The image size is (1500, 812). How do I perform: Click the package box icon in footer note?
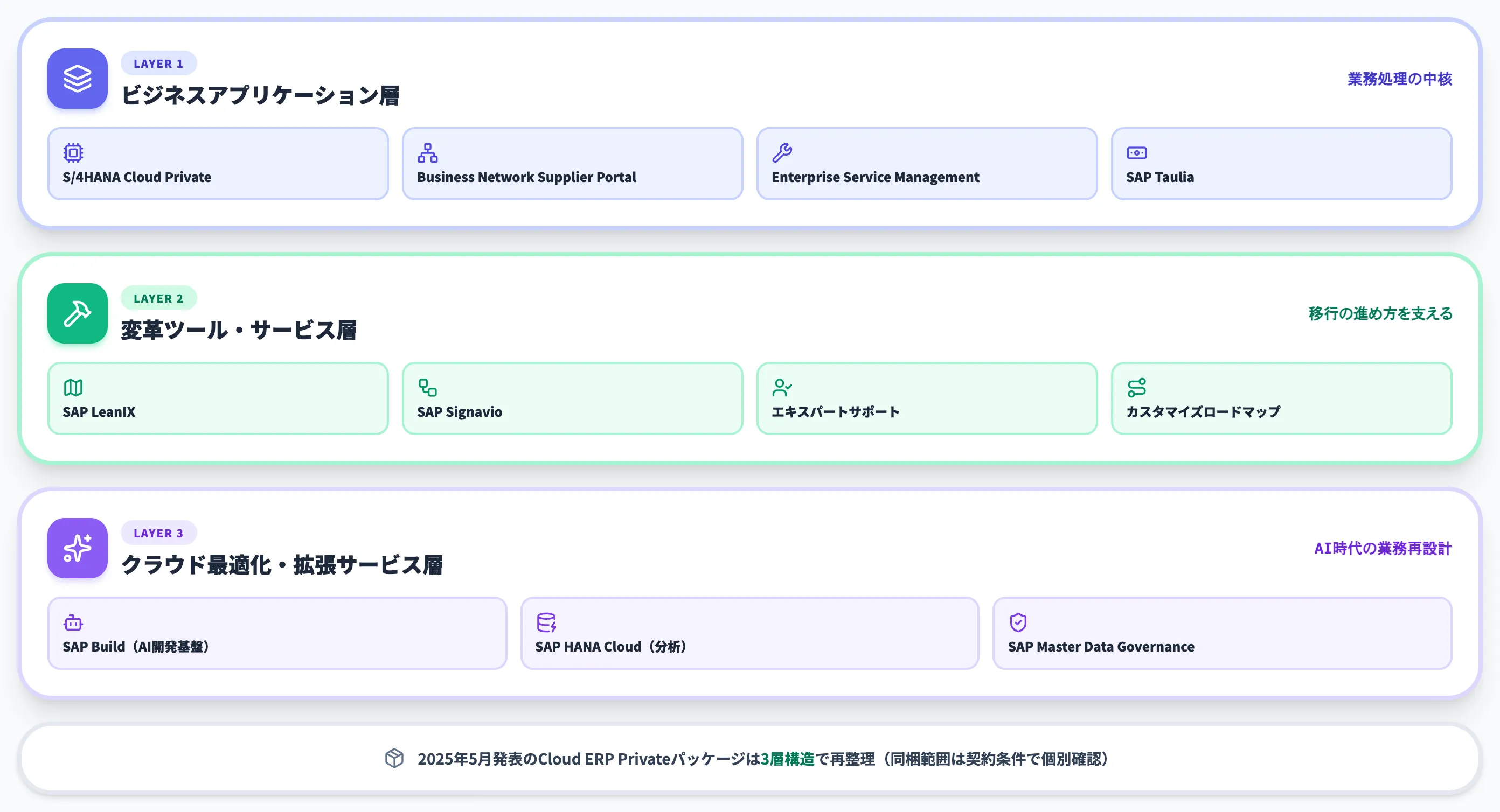(394, 758)
